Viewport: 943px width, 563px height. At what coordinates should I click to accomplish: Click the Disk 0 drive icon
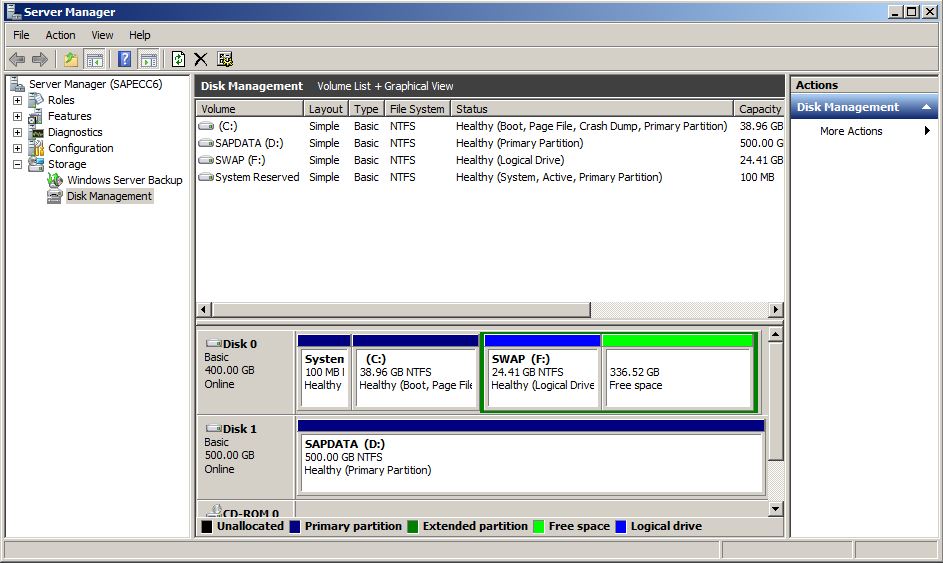point(213,343)
